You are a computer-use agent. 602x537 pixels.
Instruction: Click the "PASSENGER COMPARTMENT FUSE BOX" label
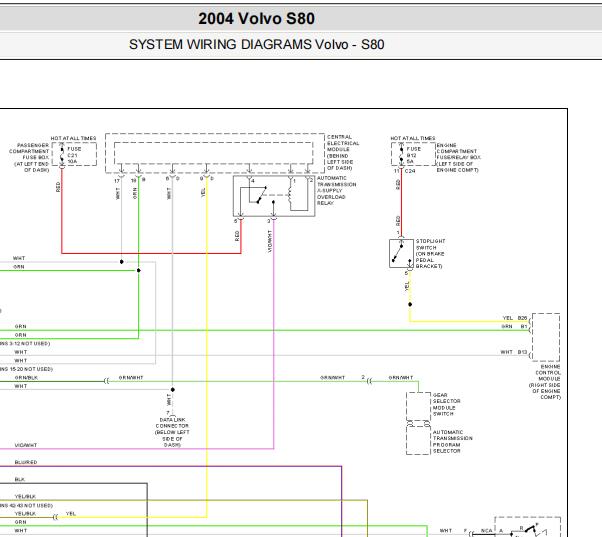tap(29, 157)
